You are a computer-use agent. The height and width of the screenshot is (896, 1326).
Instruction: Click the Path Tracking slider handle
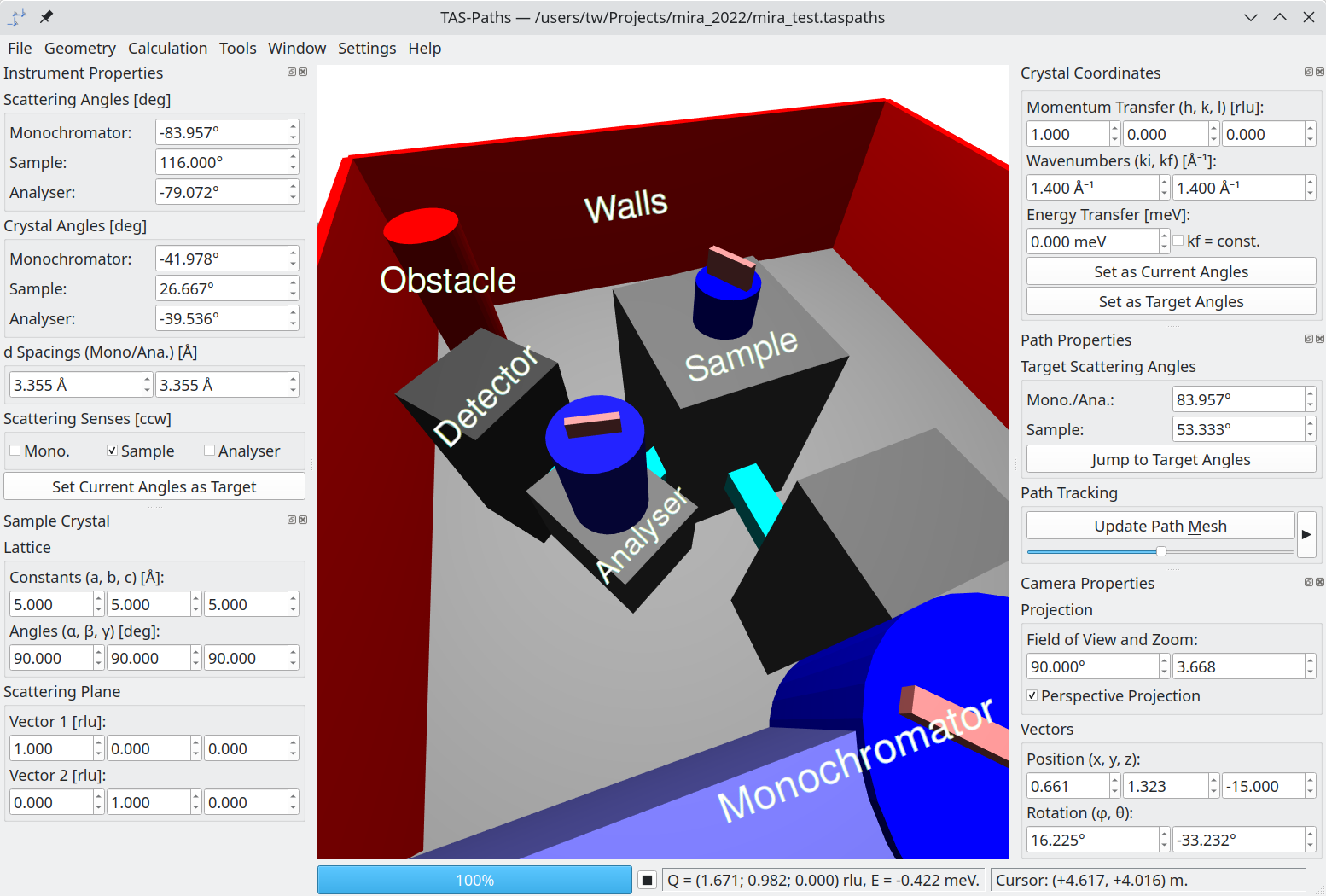click(1161, 552)
